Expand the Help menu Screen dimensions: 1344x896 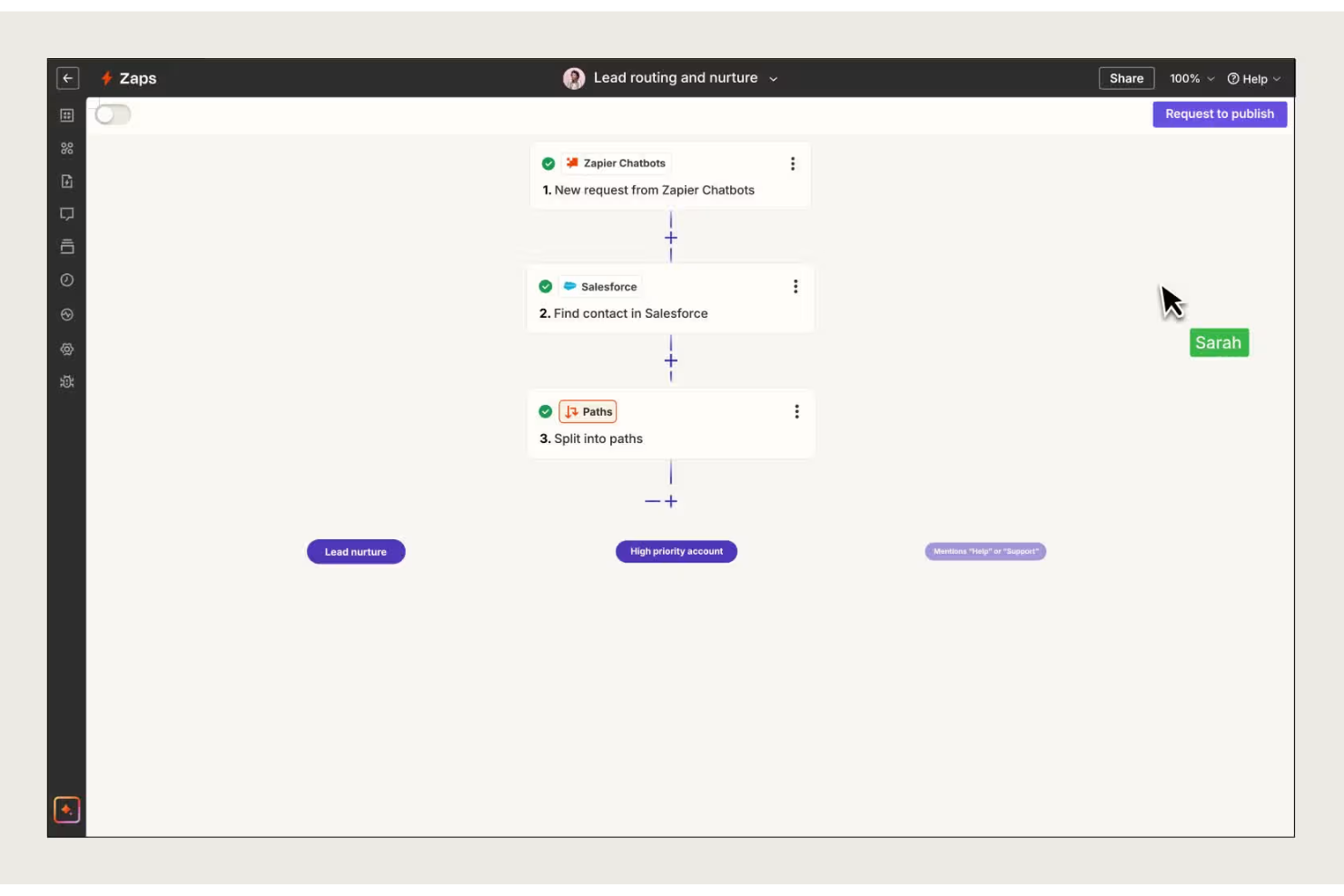[1254, 78]
